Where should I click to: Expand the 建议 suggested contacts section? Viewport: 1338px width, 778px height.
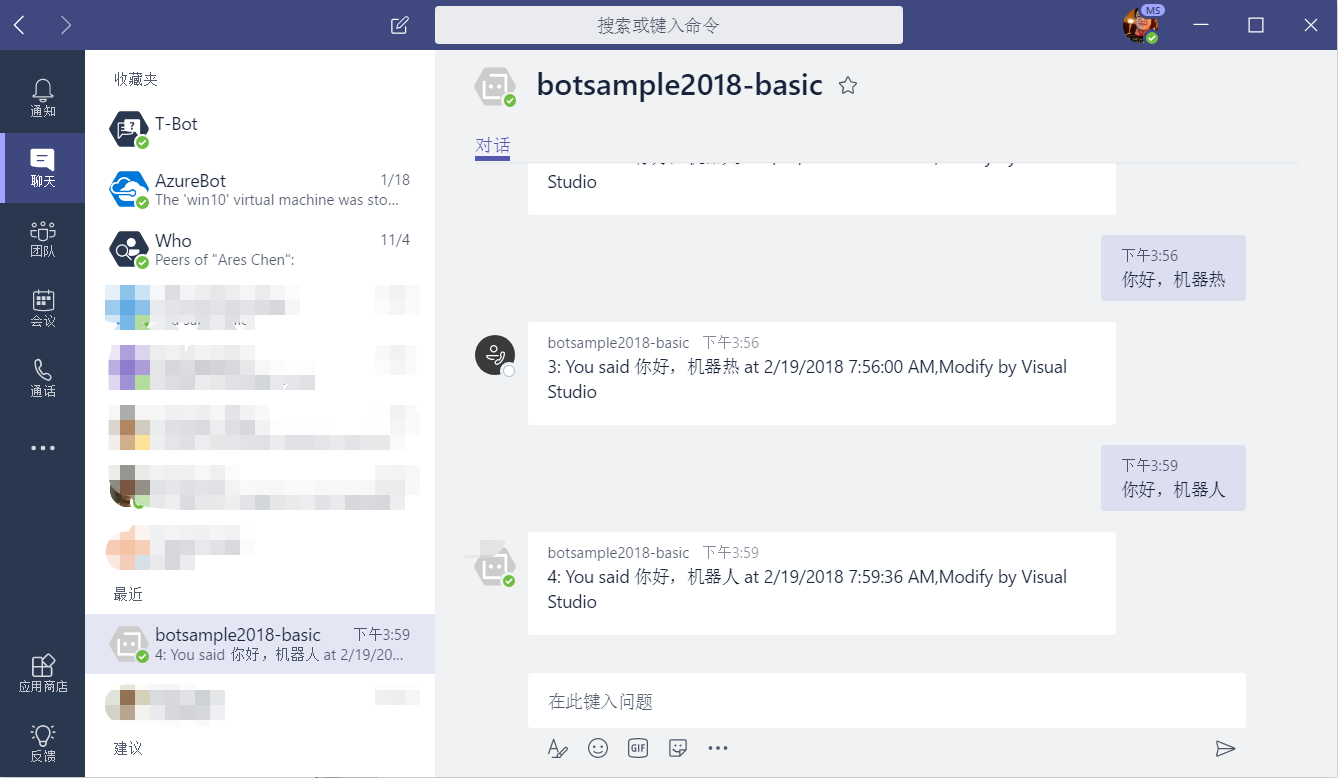pyautogui.click(x=127, y=748)
